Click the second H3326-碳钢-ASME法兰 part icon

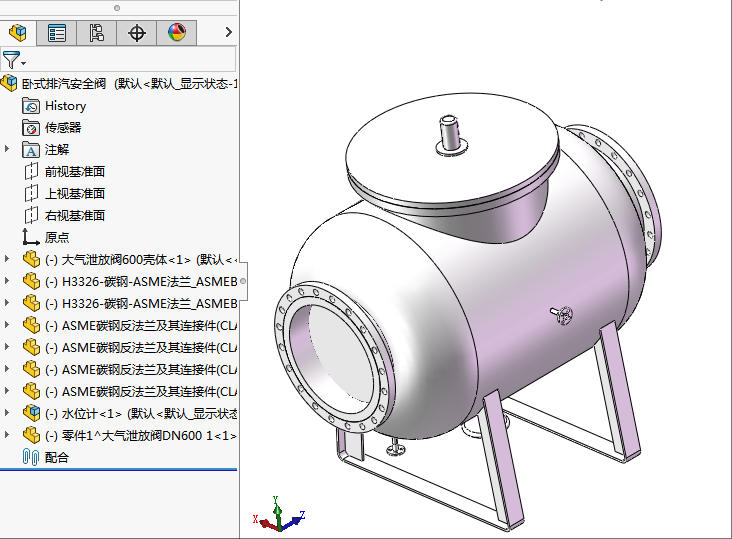point(31,303)
